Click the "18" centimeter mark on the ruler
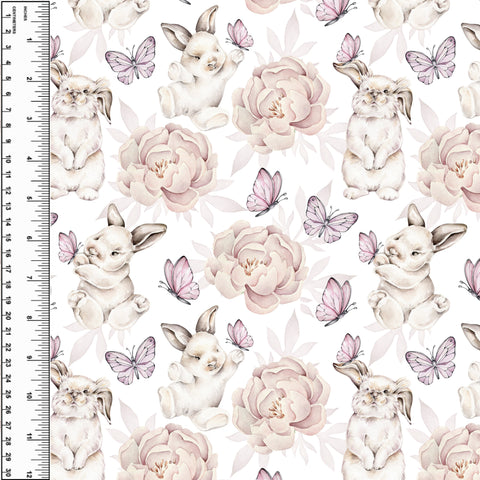 [x=8, y=285]
